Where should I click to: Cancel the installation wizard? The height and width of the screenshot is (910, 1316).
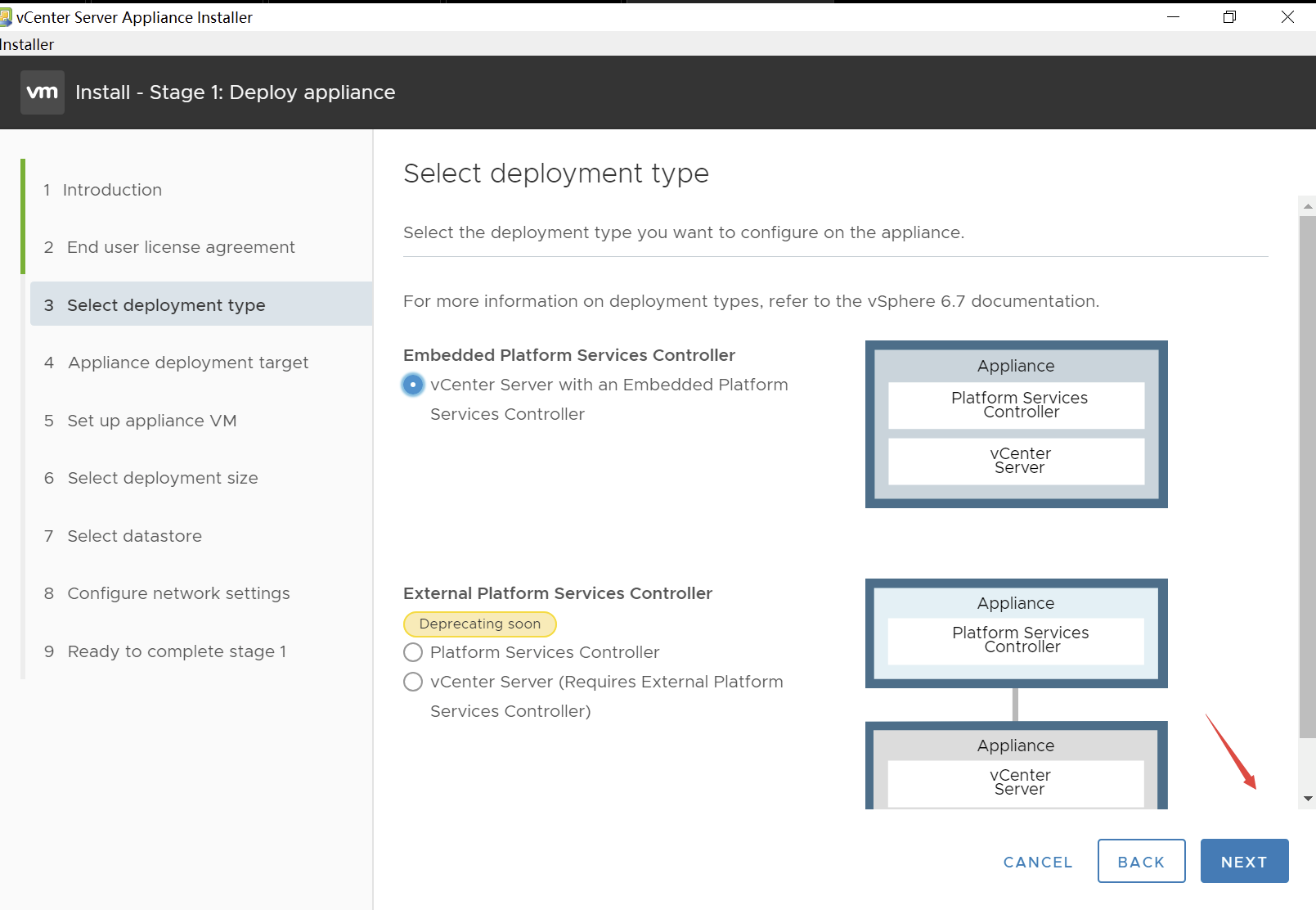[x=1038, y=862]
